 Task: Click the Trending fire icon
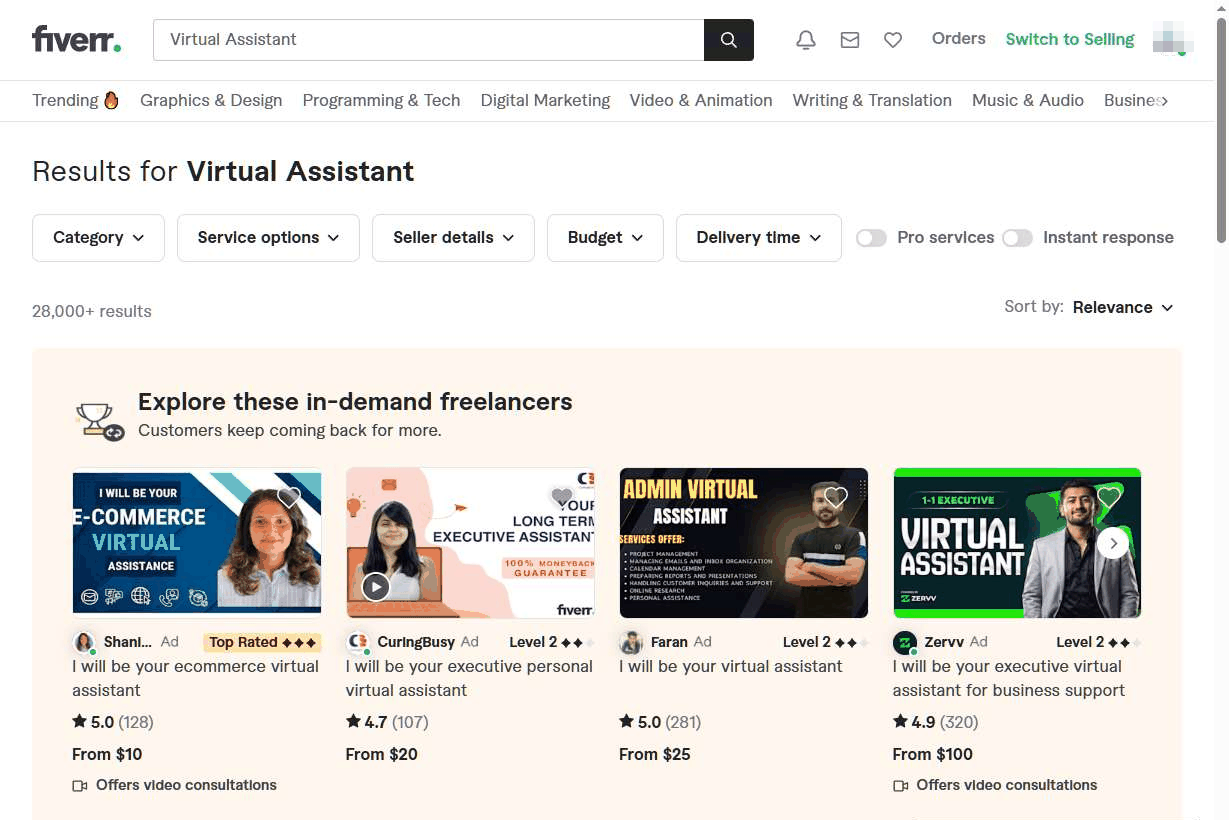(111, 100)
